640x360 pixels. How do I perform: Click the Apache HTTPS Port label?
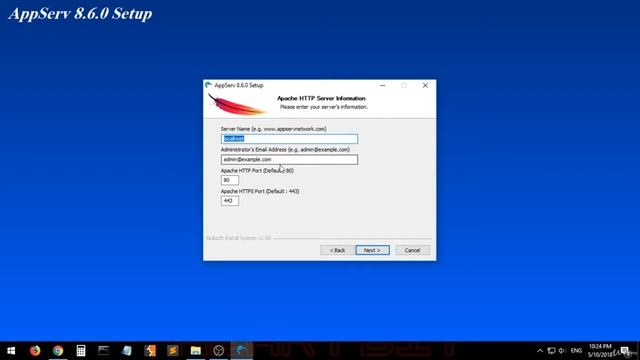(260, 191)
